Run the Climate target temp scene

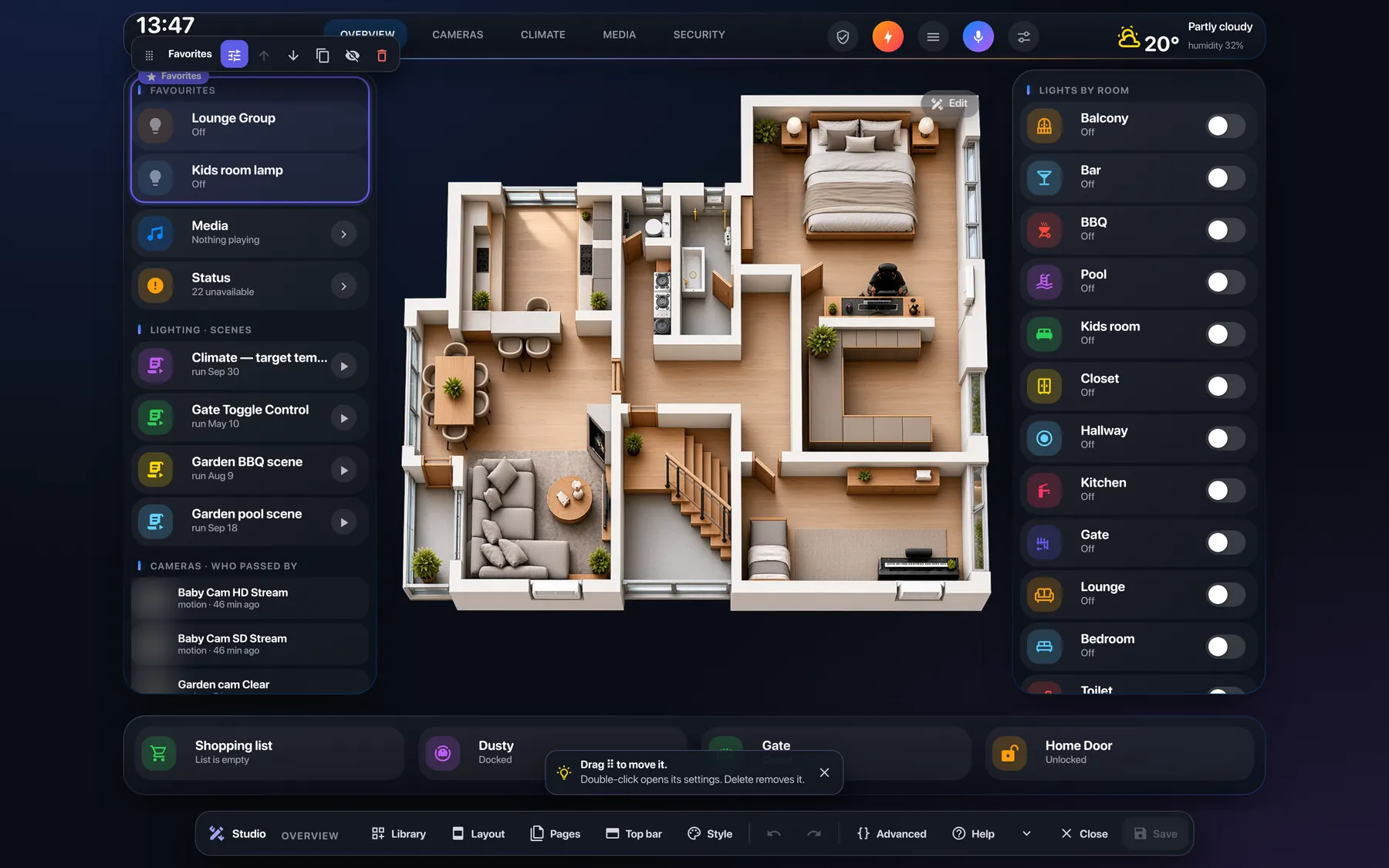[343, 366]
